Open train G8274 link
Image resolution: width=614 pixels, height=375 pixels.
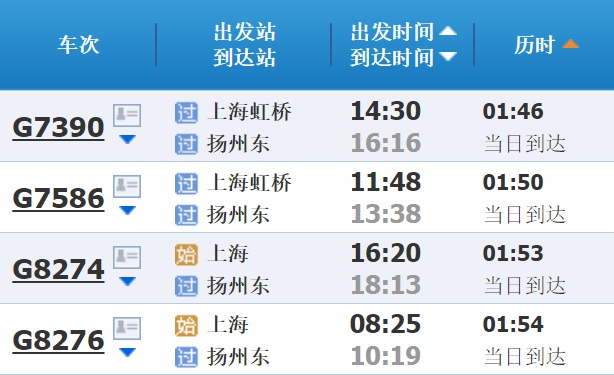58,270
